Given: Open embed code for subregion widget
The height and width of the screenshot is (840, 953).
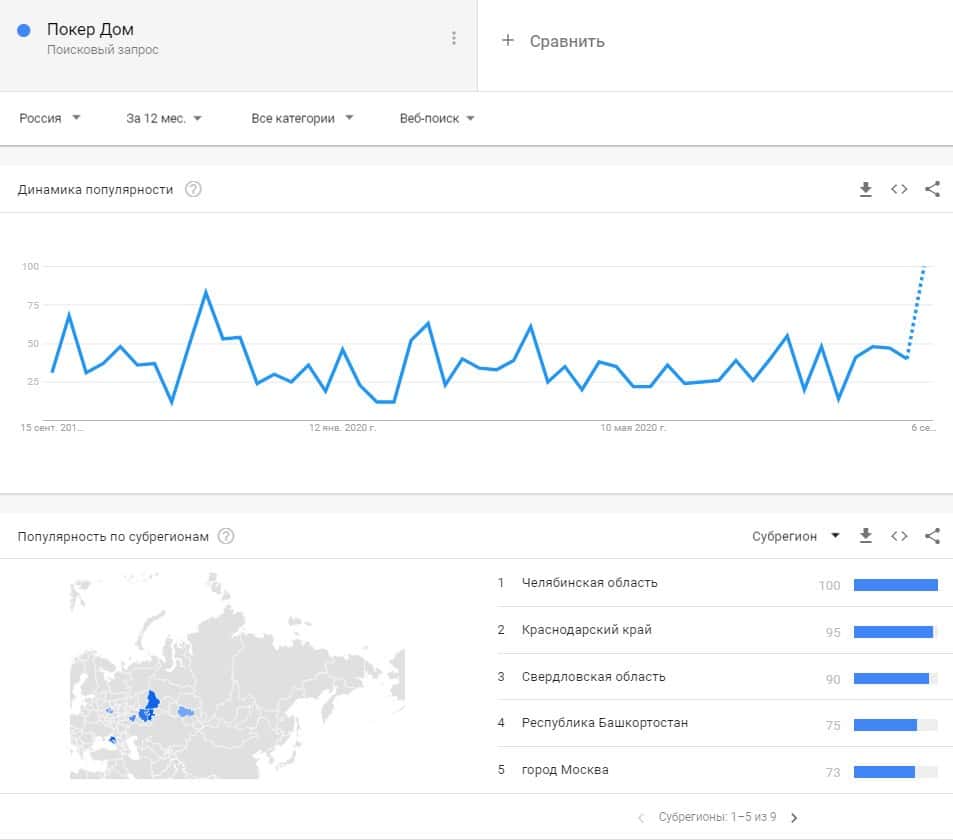Looking at the screenshot, I should (899, 536).
